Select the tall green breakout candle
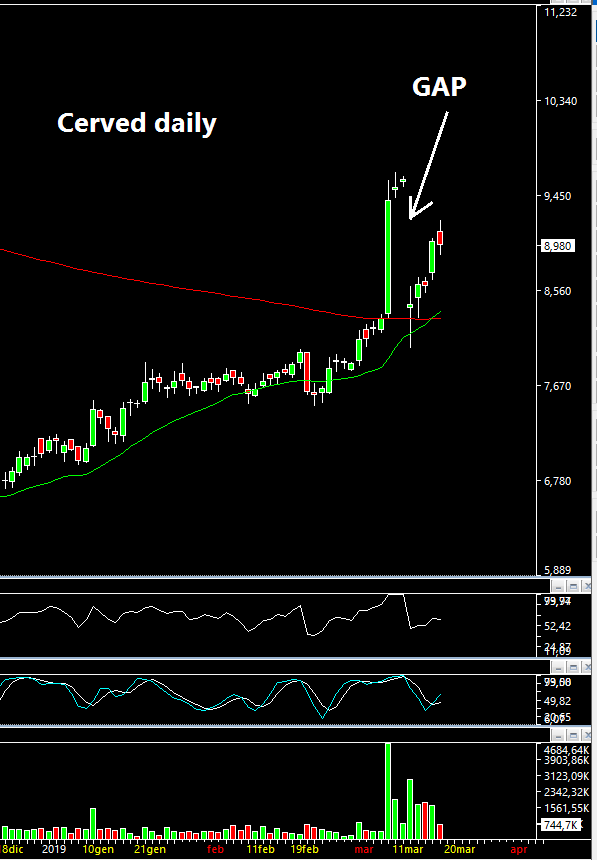 point(388,257)
